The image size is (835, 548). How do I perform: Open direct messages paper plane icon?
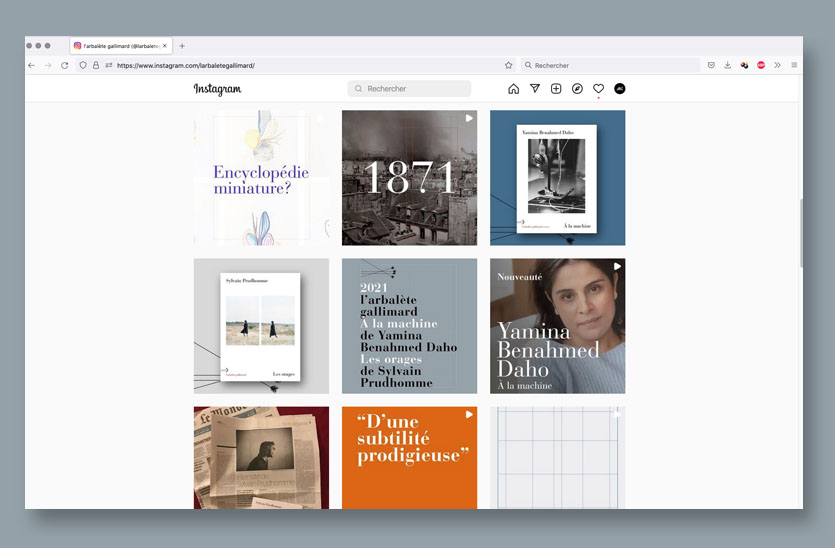click(x=535, y=89)
